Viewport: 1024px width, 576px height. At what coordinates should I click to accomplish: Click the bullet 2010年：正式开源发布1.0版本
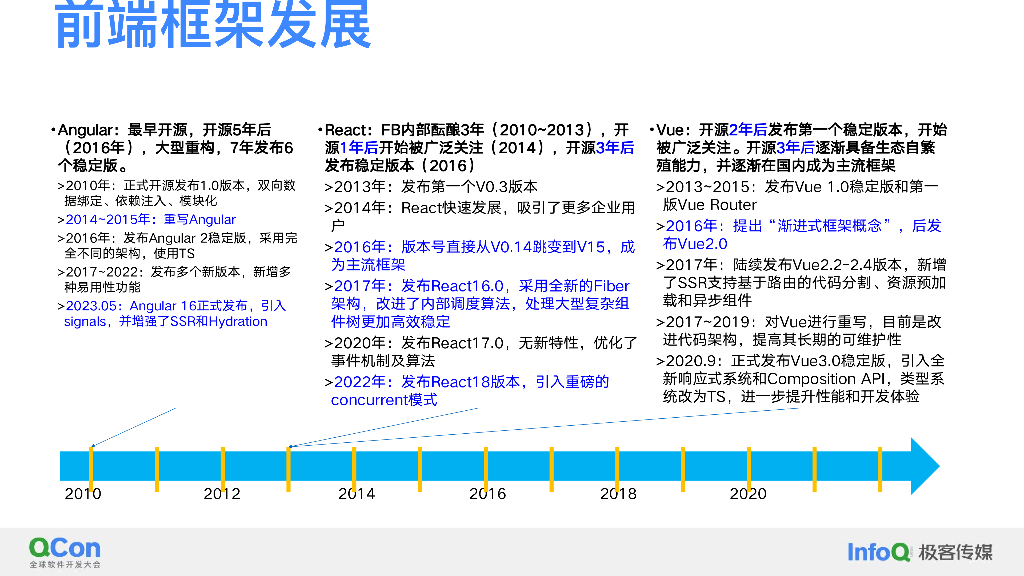176,193
